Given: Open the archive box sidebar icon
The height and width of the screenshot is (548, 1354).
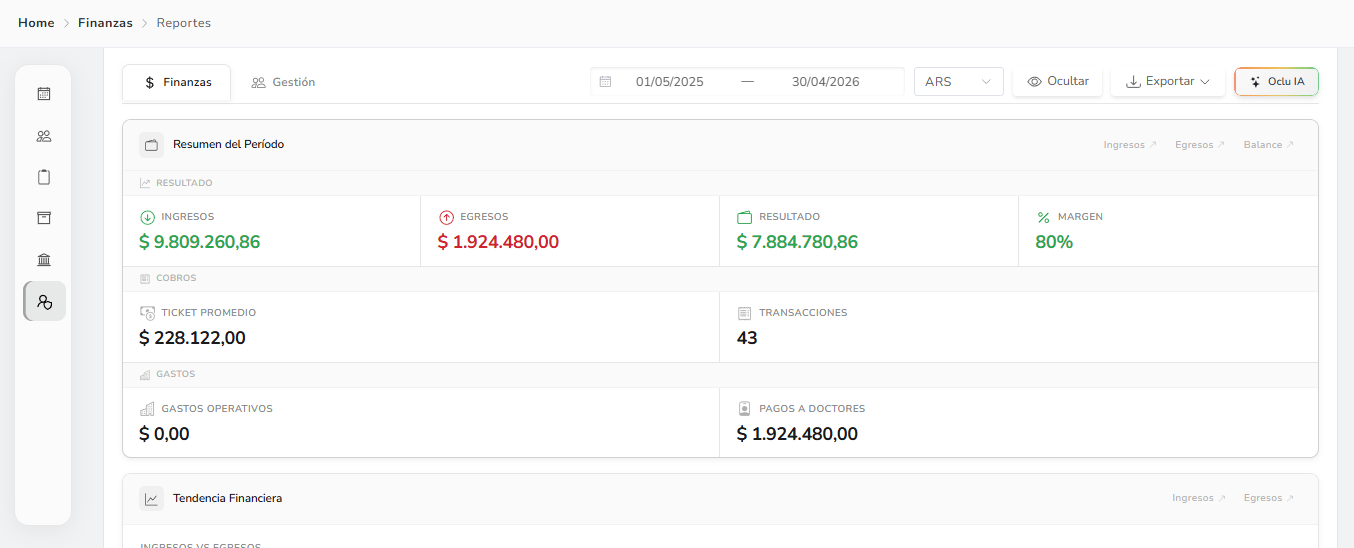Looking at the screenshot, I should (x=44, y=218).
